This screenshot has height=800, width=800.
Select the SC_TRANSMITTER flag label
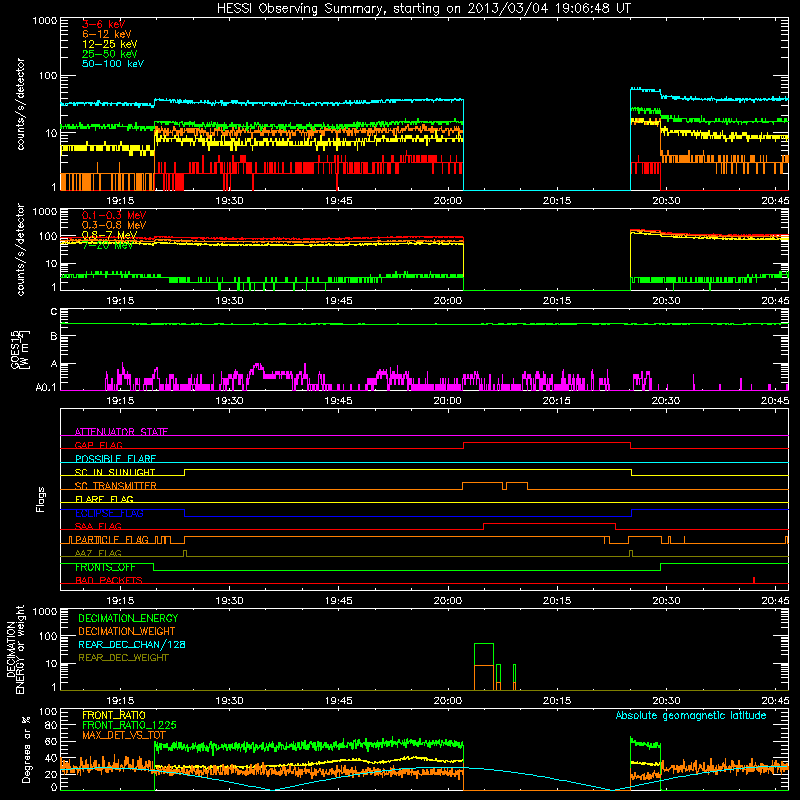115,486
